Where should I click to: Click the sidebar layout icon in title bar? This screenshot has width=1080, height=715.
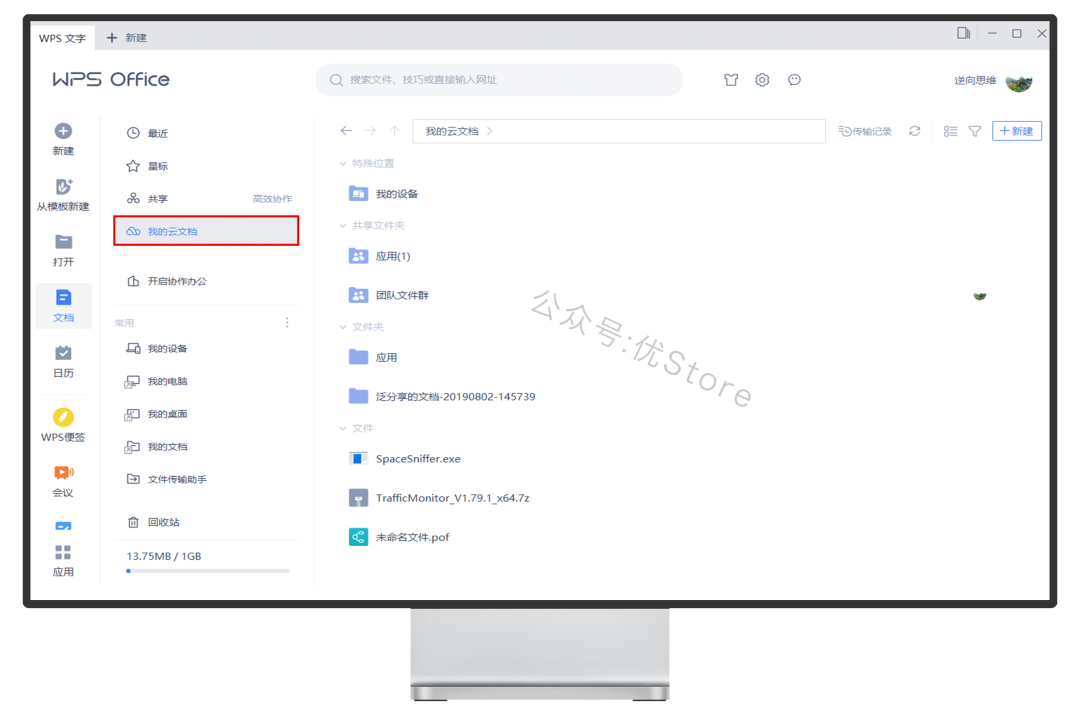[964, 33]
